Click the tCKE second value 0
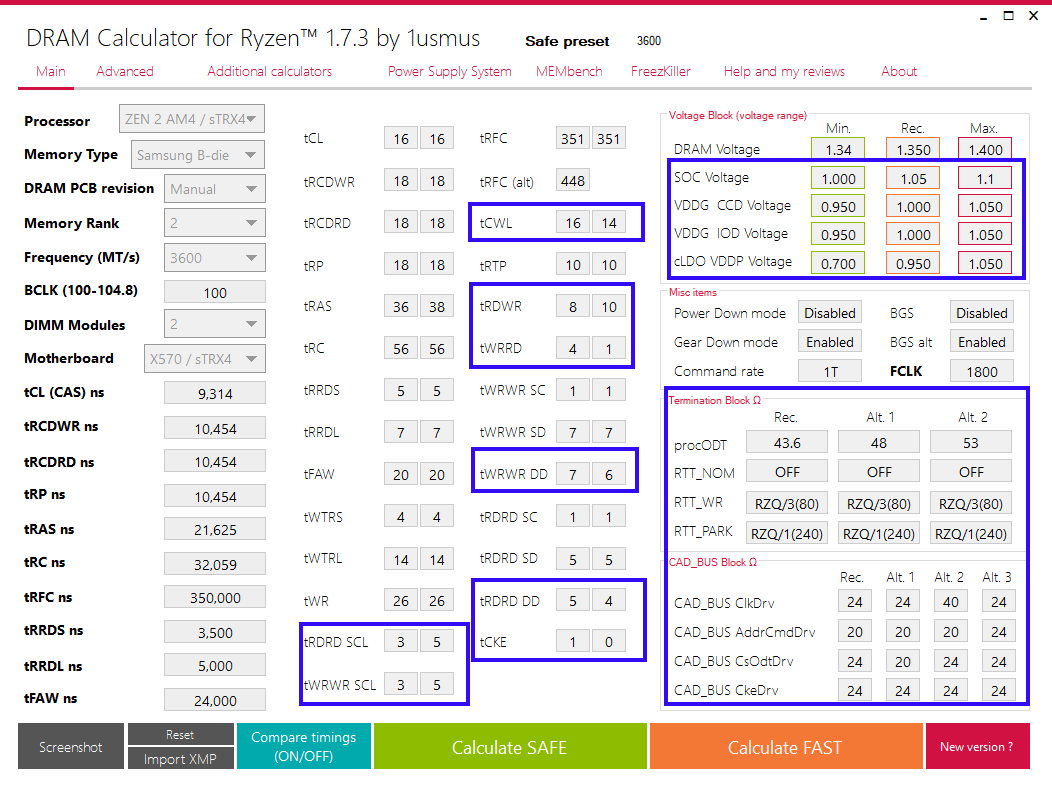Image resolution: width=1052 pixels, height=791 pixels. 609,641
